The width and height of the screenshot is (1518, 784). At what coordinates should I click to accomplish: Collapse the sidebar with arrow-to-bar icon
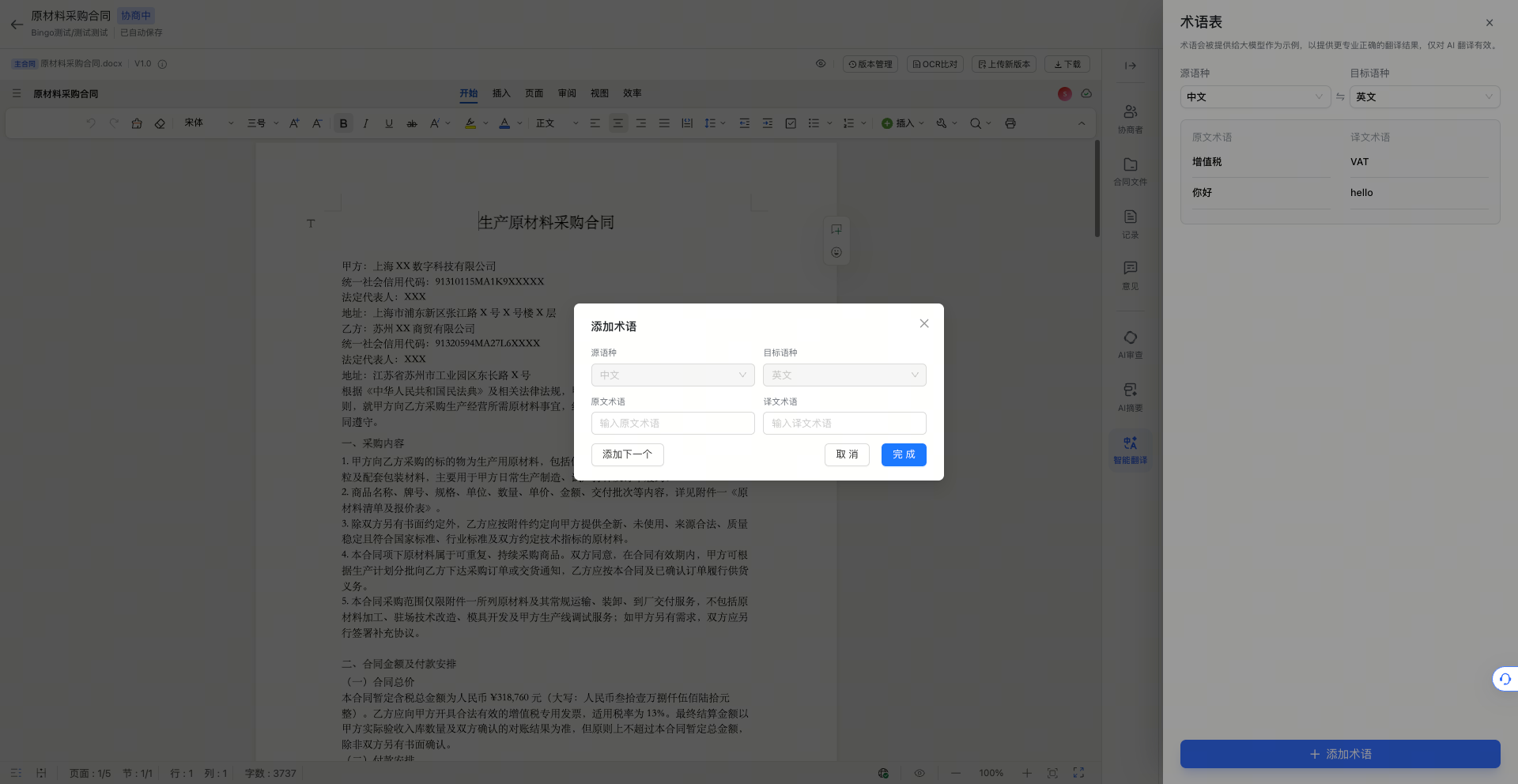coord(1131,66)
